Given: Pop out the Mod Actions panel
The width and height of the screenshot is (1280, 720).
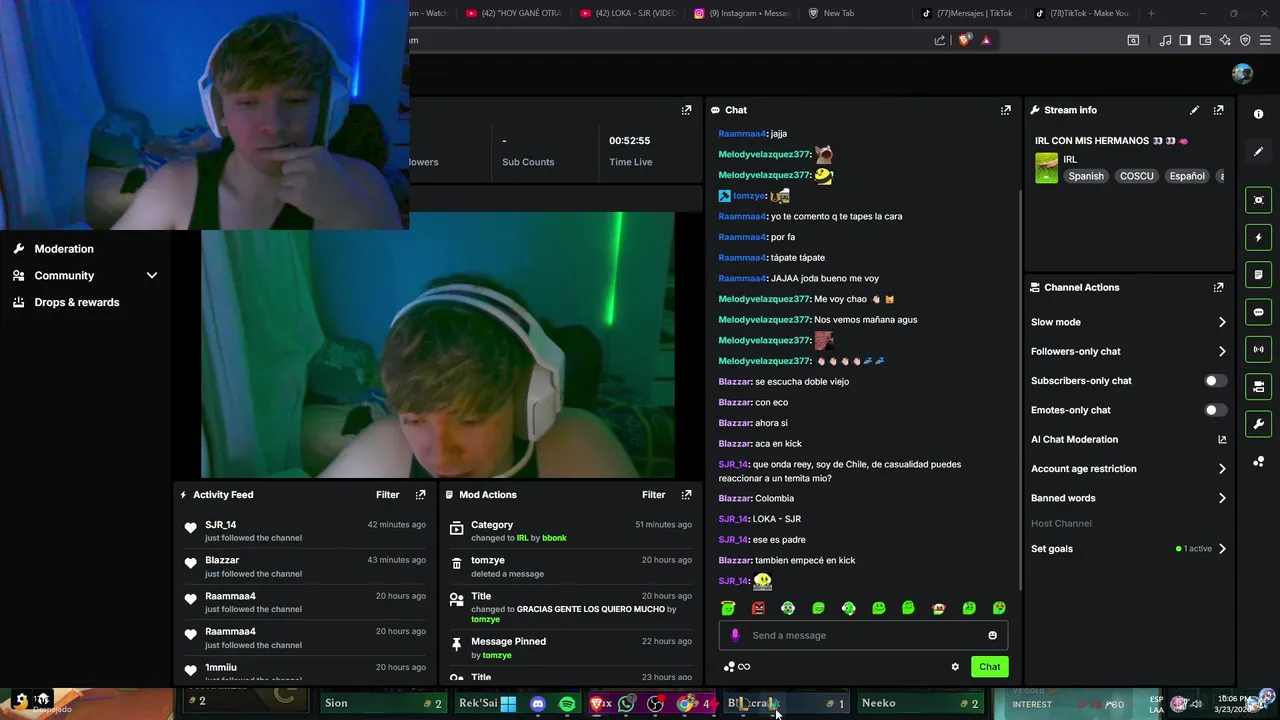Looking at the screenshot, I should point(686,494).
